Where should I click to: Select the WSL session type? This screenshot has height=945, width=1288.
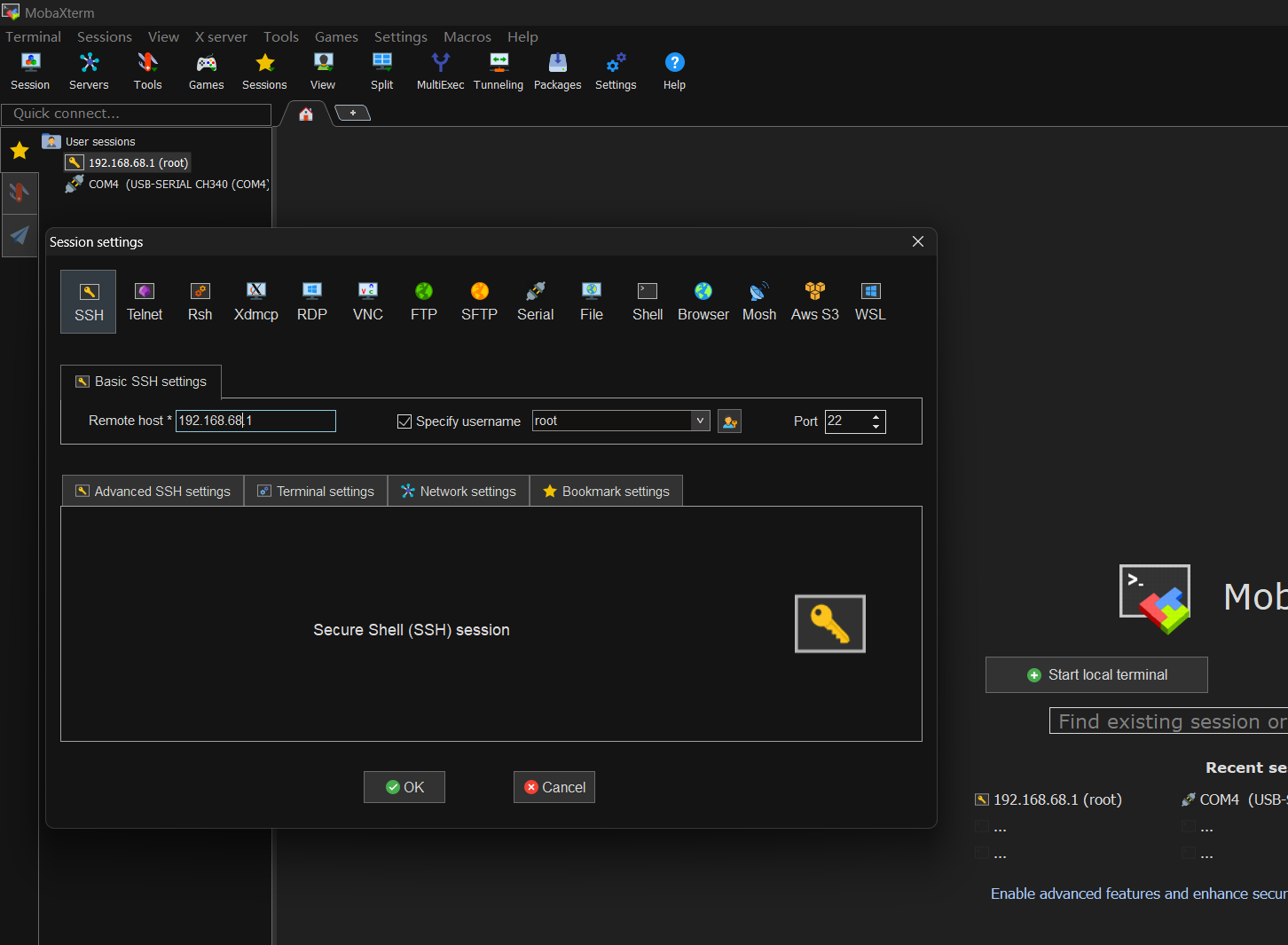tap(870, 301)
